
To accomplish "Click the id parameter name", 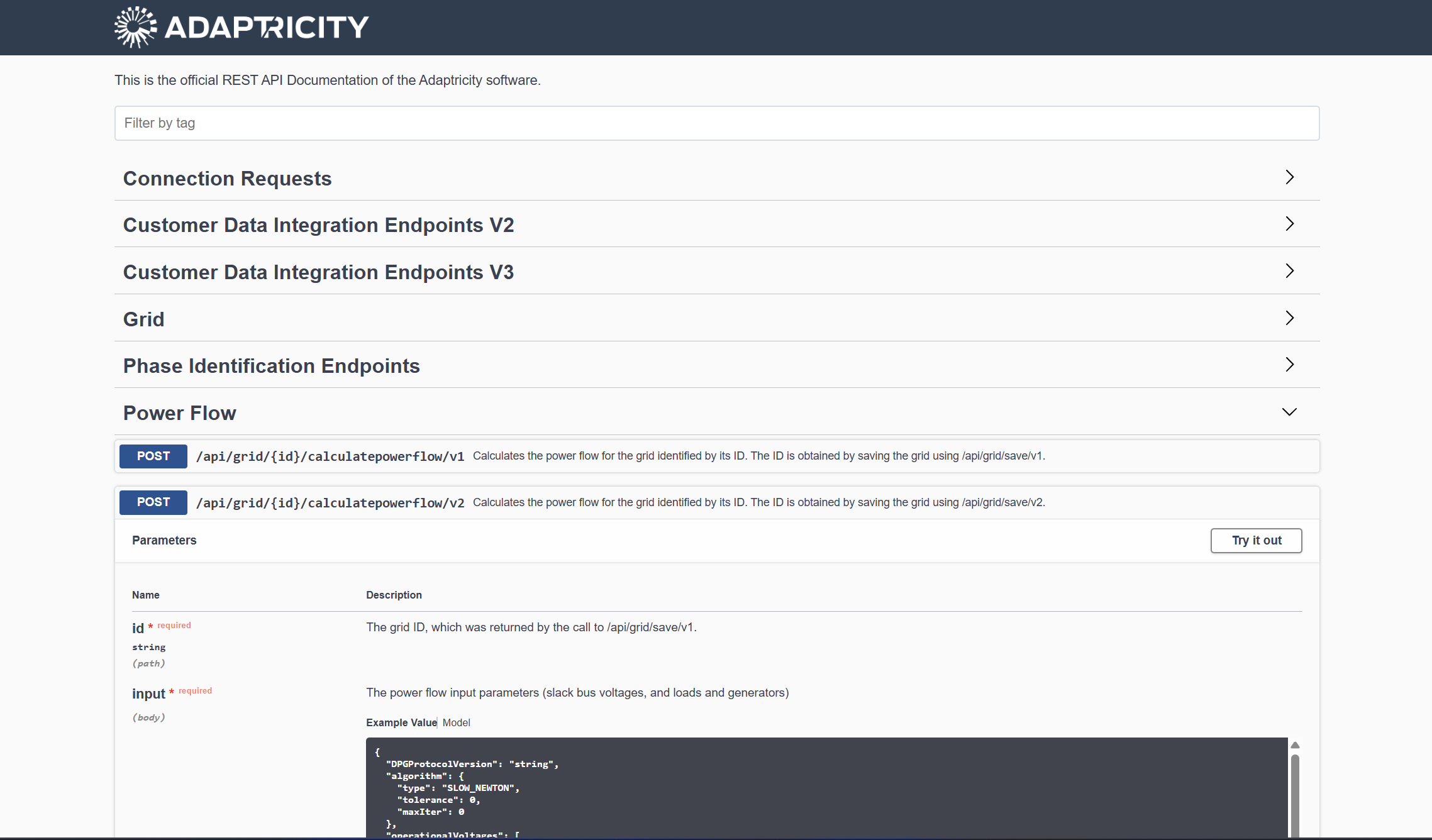I will [x=138, y=628].
